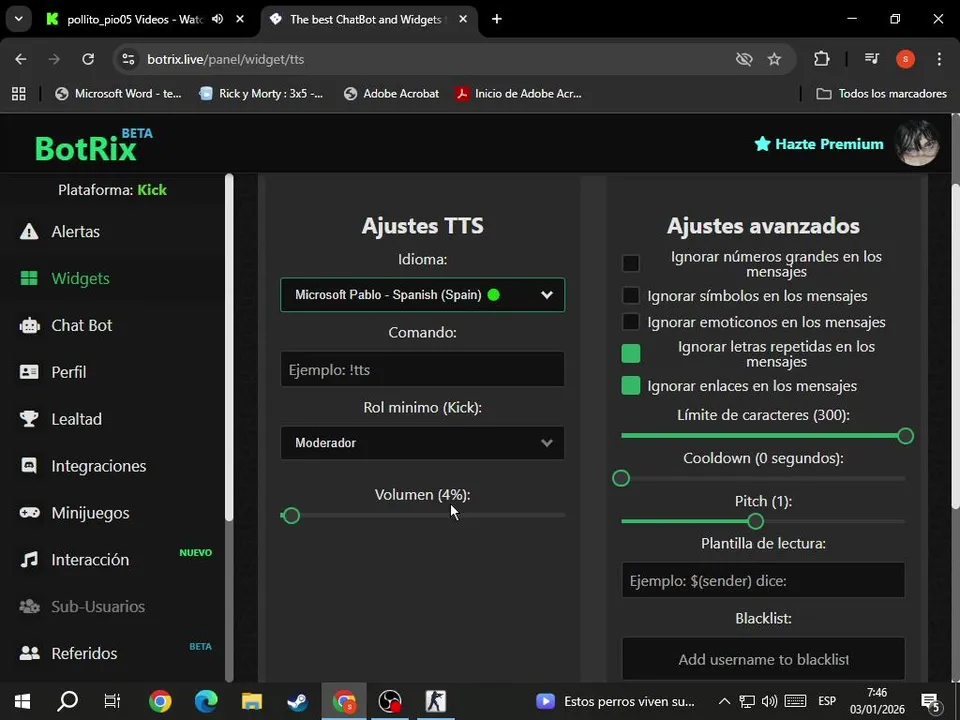Check Ignorar símbolos en los mensajes
The width and height of the screenshot is (960, 720).
tap(631, 295)
